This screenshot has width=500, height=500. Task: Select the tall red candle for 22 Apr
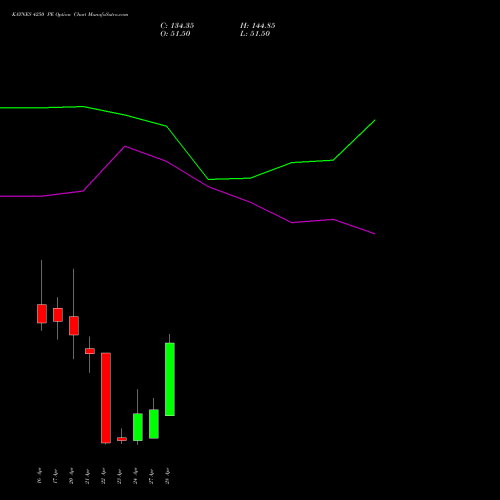[106, 398]
